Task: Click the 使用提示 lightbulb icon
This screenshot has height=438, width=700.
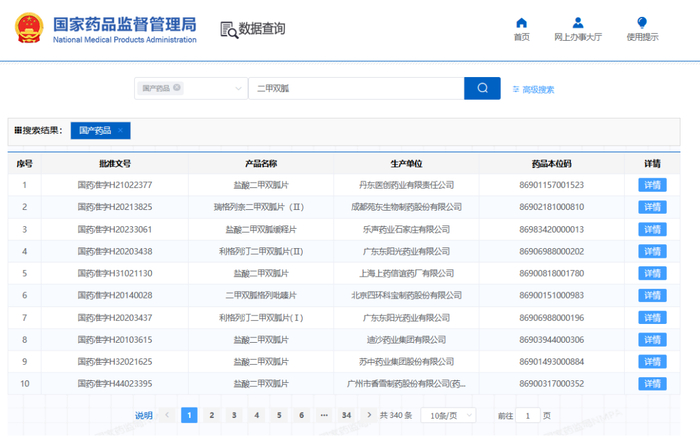Action: 642,23
